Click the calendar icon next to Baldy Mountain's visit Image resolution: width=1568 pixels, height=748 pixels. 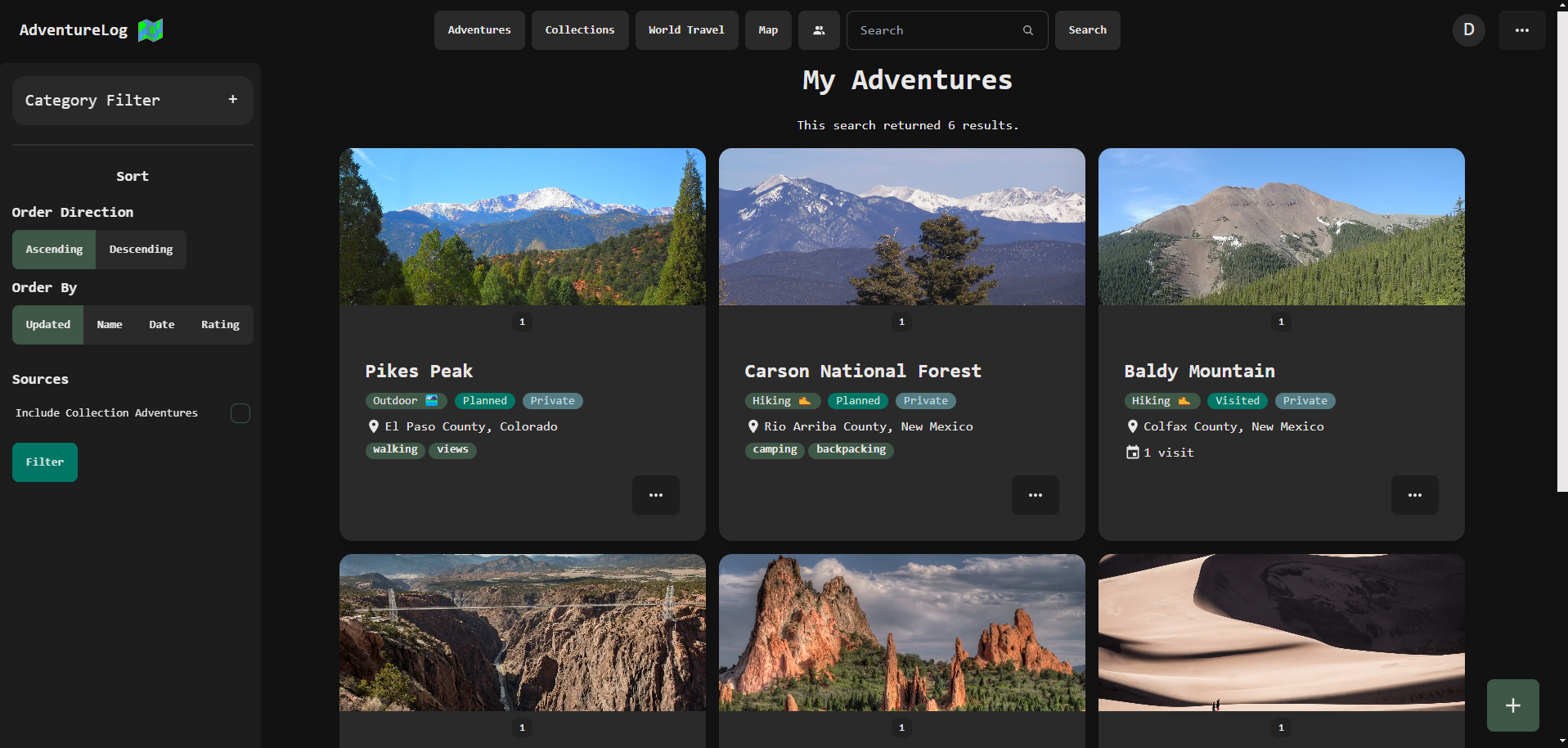(1132, 452)
